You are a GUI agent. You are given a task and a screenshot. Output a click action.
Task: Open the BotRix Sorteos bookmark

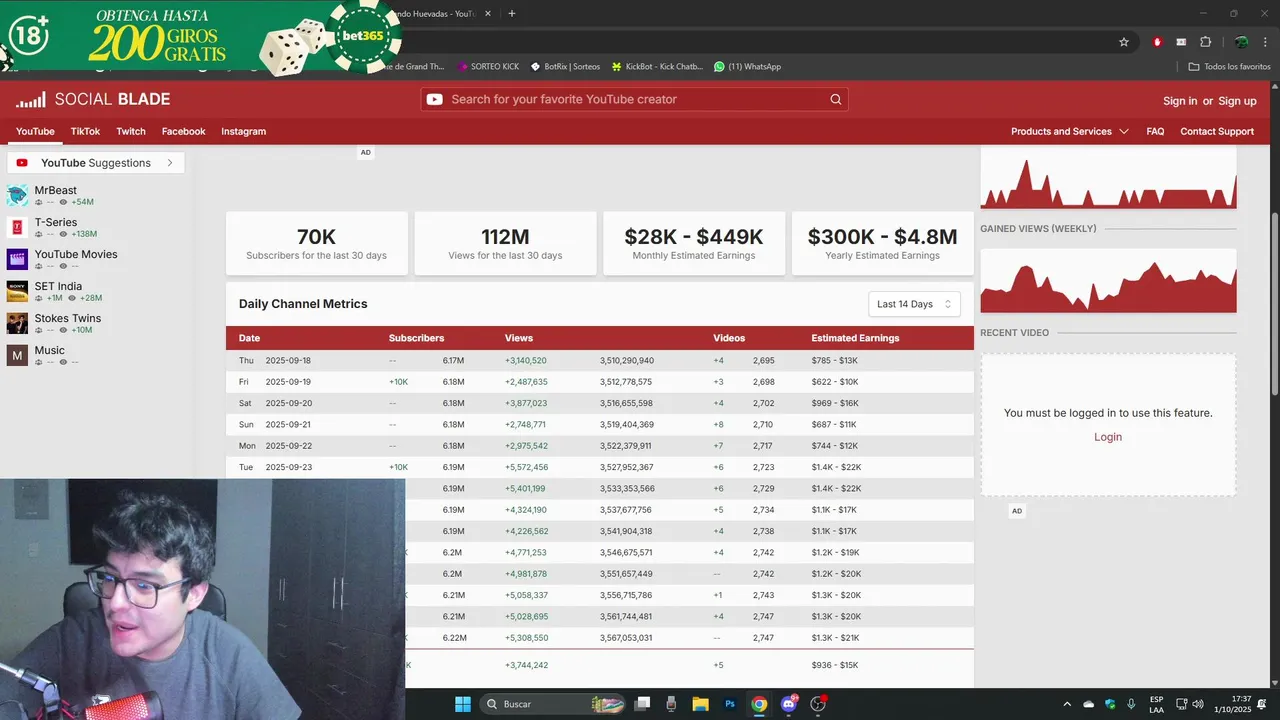pos(565,66)
